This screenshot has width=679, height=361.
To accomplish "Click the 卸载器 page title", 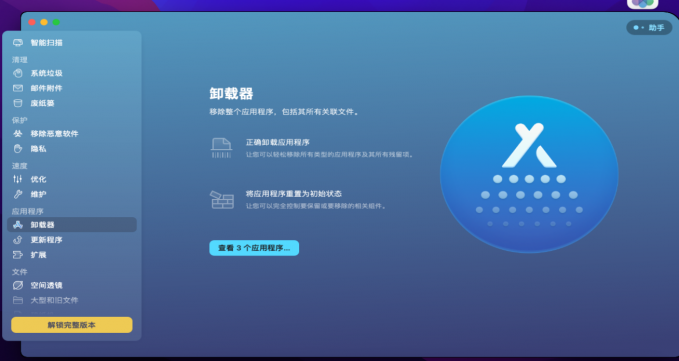I will pyautogui.click(x=231, y=93).
